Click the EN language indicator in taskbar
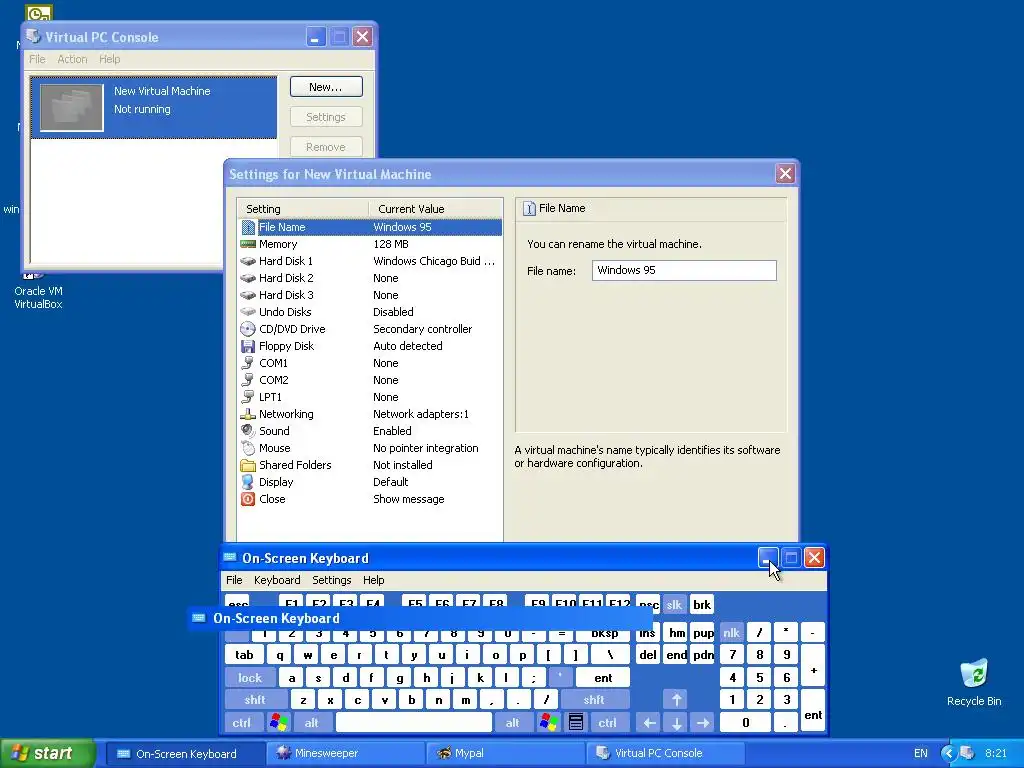The image size is (1024, 768). 921,753
